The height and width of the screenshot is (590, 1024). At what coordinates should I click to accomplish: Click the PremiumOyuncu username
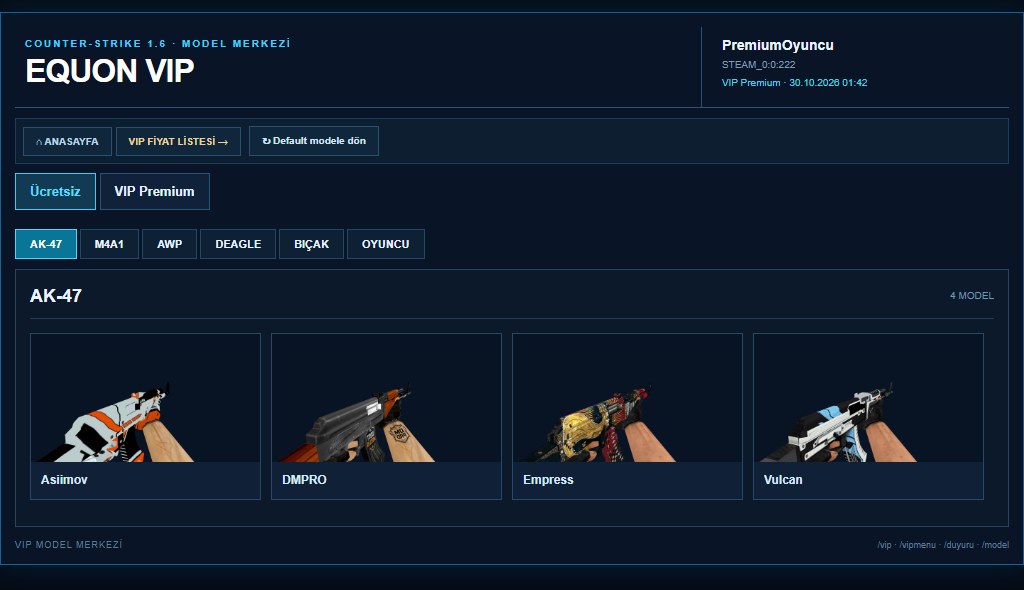pyautogui.click(x=777, y=45)
